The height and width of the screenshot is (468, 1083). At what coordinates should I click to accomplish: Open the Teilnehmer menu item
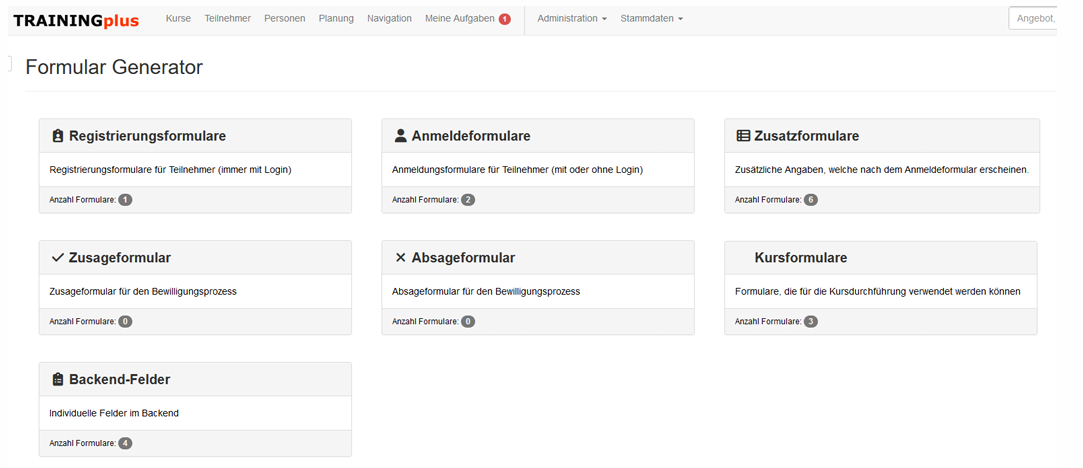pos(228,19)
